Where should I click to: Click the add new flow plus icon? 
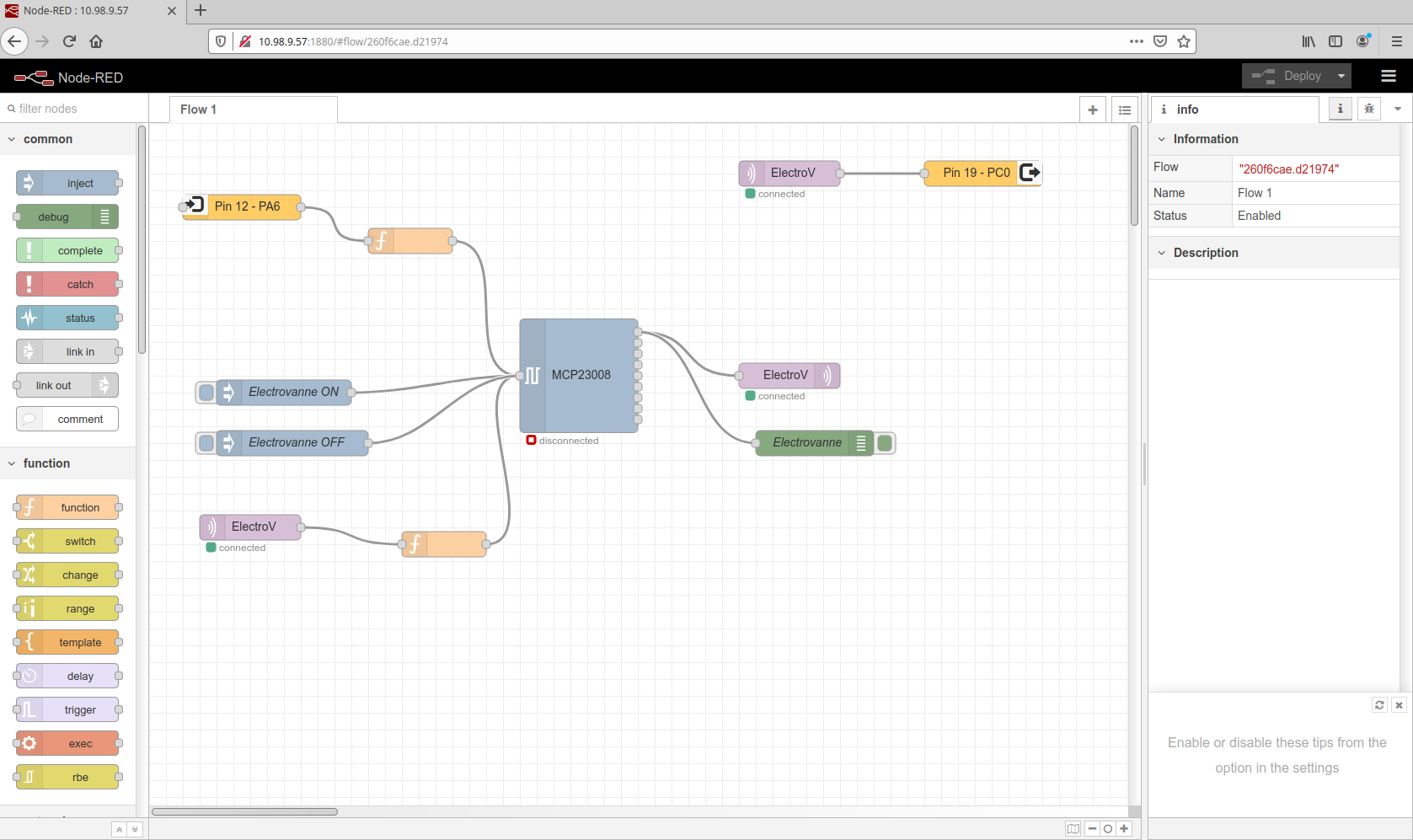1093,110
